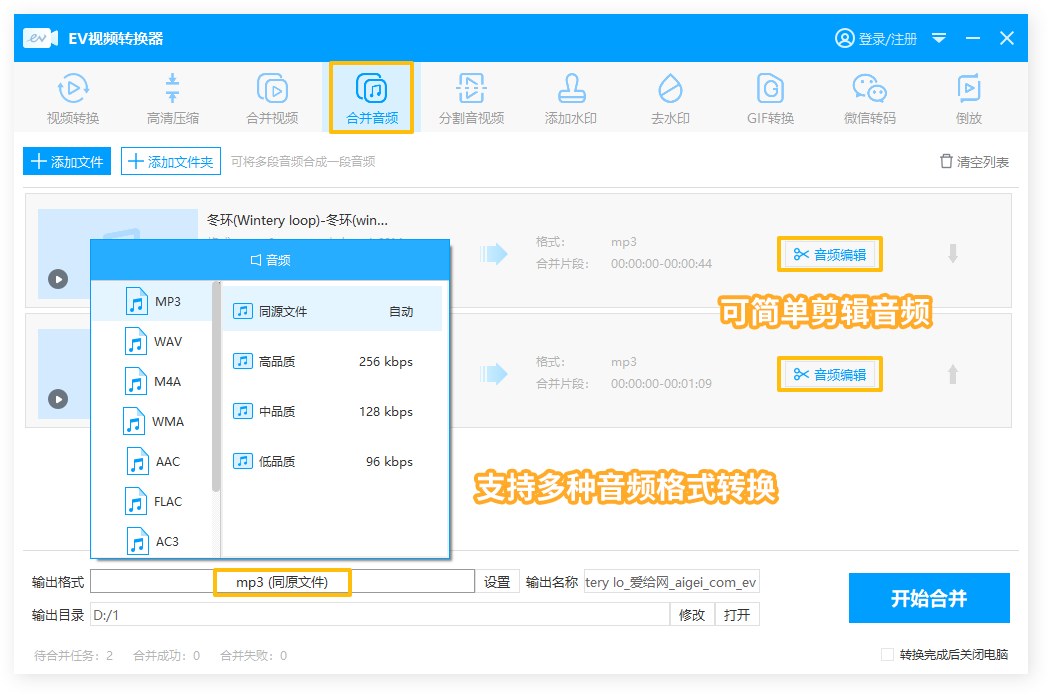The height and width of the screenshot is (694, 1048).
Task: Select the 高清压缩 compression tool
Action: coord(173,99)
